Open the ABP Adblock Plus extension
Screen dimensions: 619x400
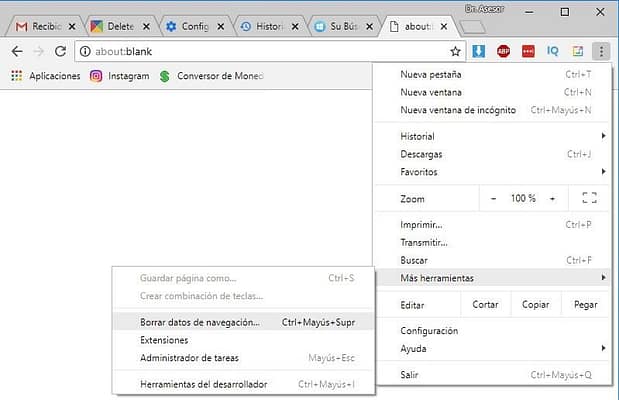[x=503, y=51]
